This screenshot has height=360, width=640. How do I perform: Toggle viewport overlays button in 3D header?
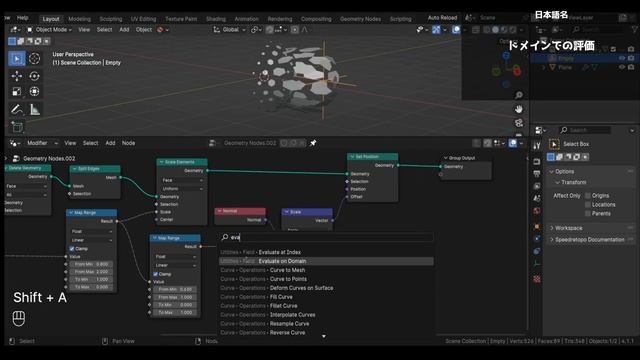[456, 30]
